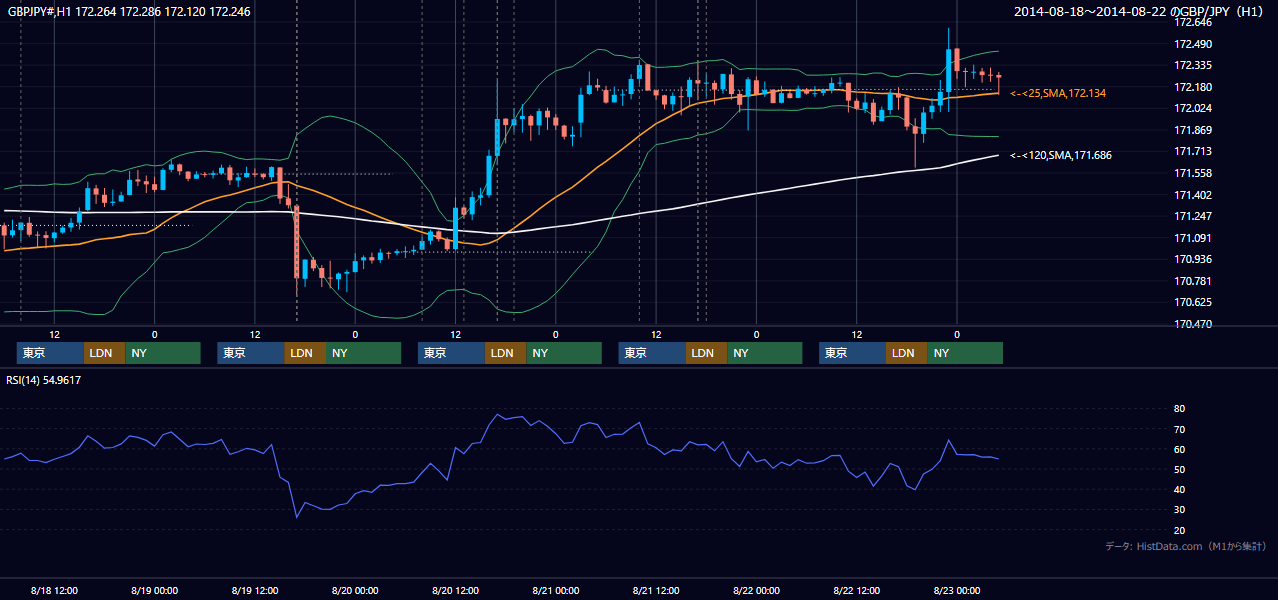Click the 171.247 price axis label
The width and height of the screenshot is (1278, 600).
pos(1194,216)
